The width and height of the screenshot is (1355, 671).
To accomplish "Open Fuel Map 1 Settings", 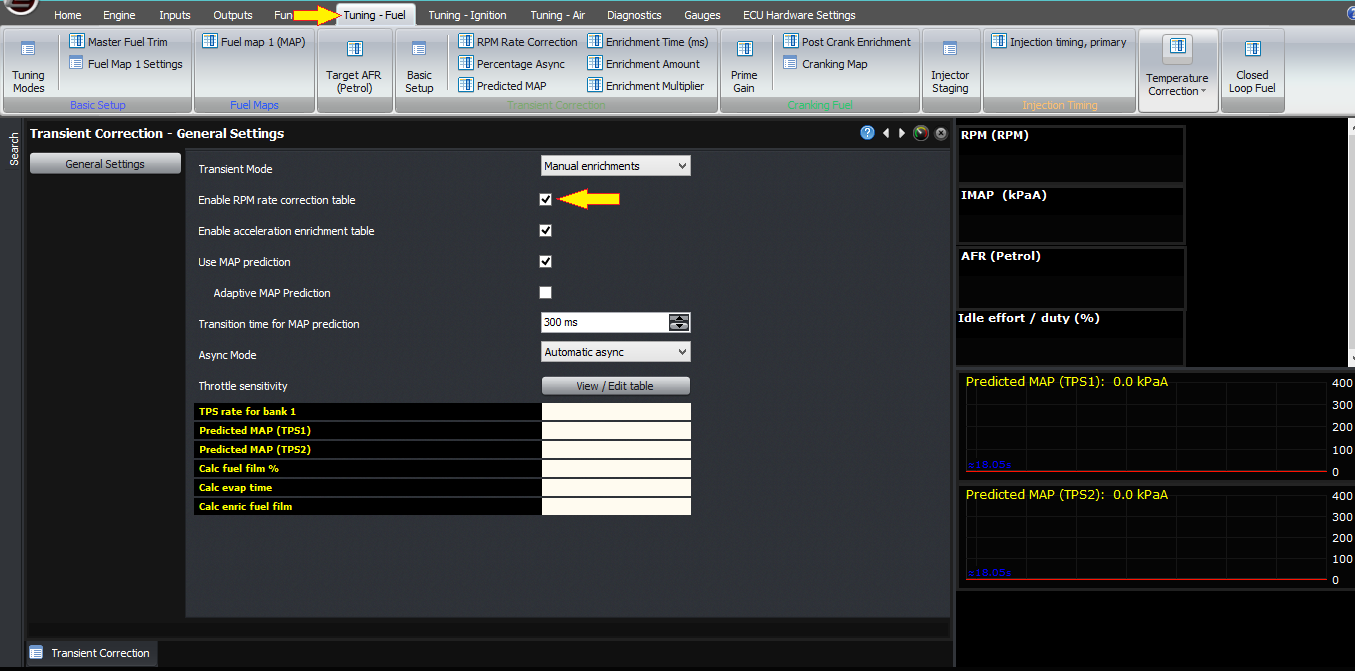I will click(x=126, y=64).
